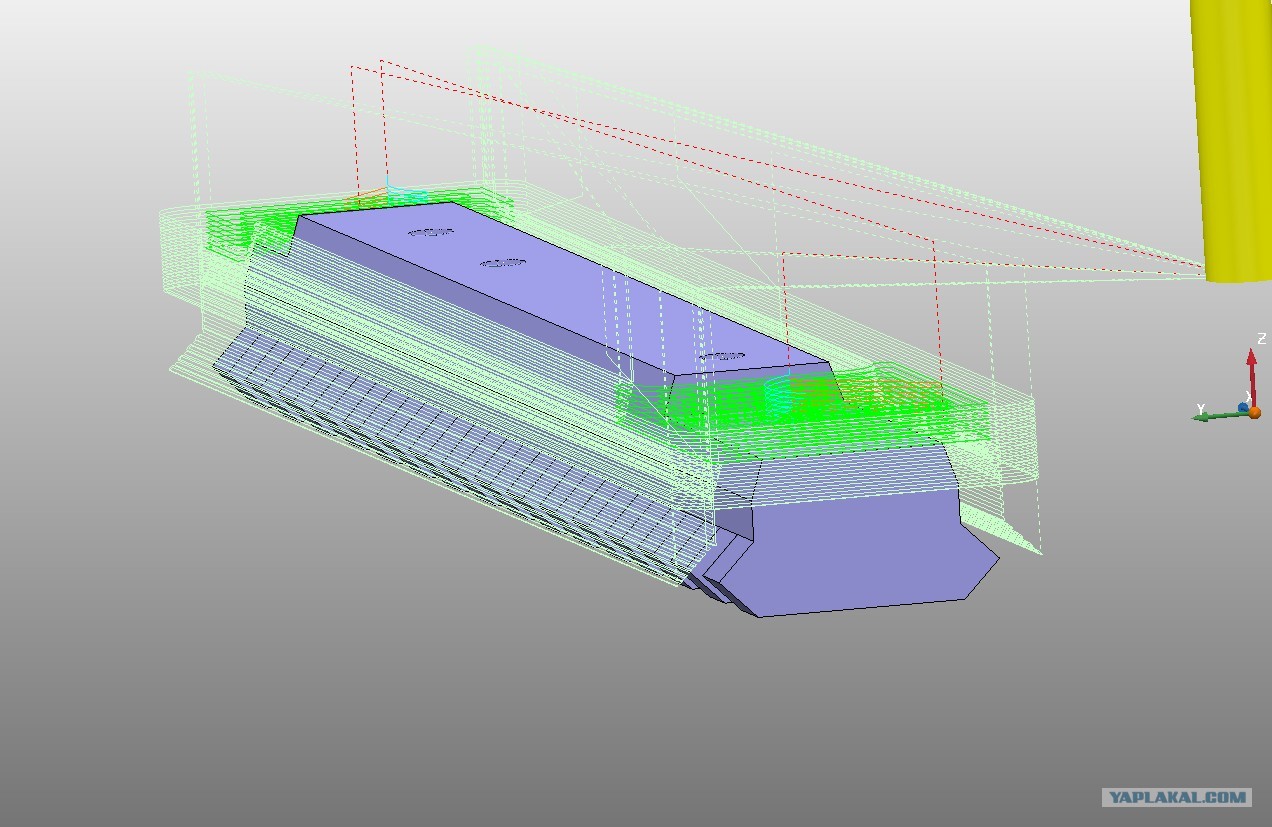Image resolution: width=1272 pixels, height=827 pixels.
Task: Select the blue X axis ball
Action: pyautogui.click(x=1243, y=408)
